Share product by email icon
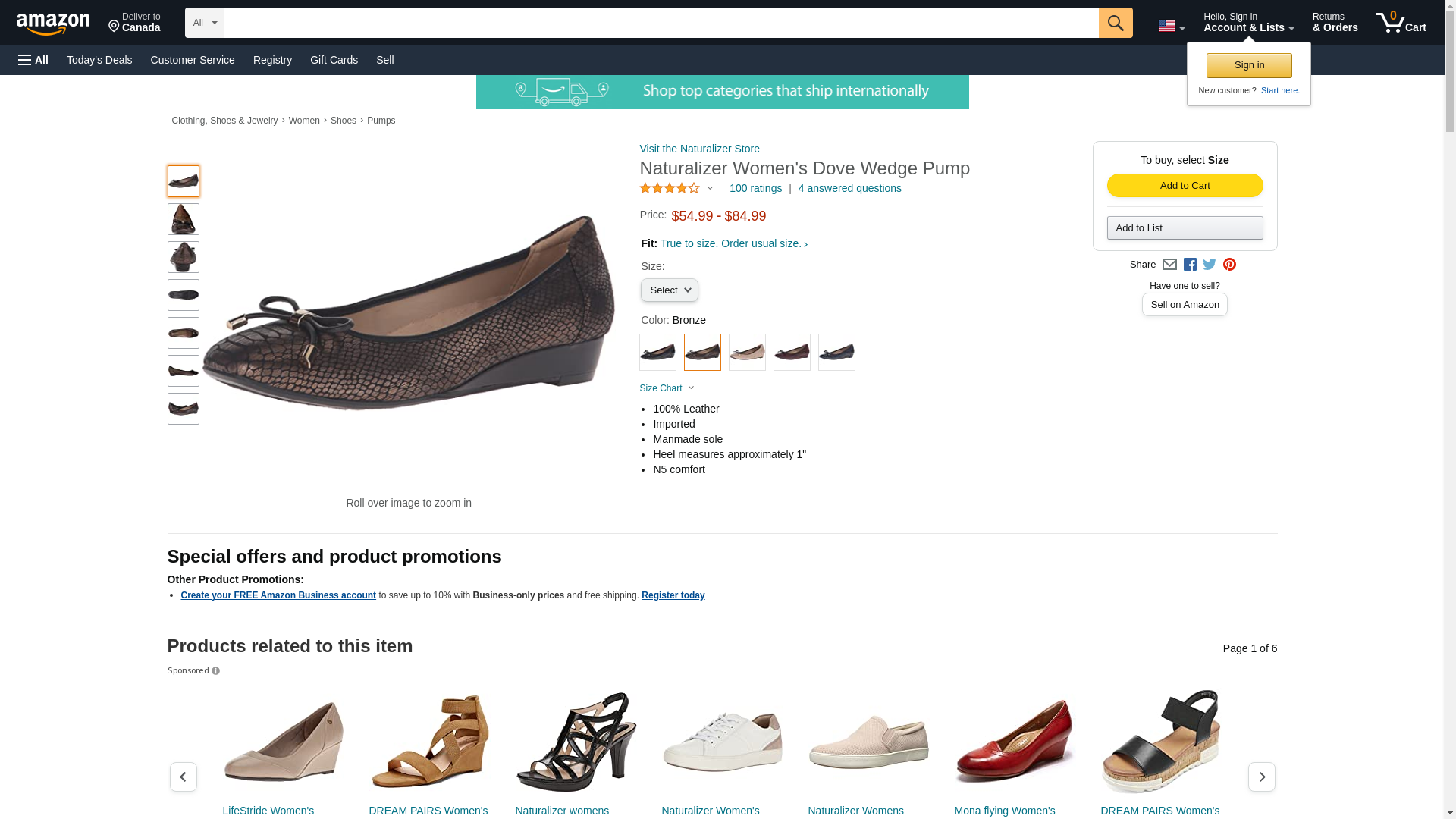 [1169, 265]
